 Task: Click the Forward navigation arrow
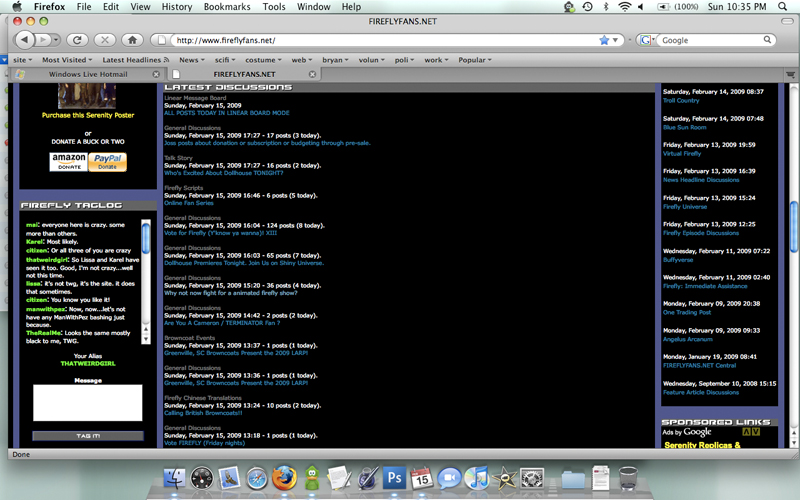tap(43, 40)
